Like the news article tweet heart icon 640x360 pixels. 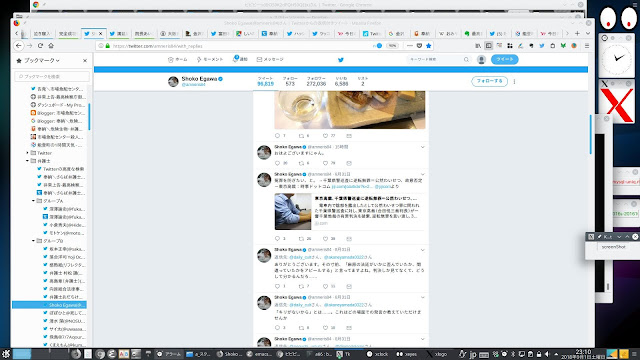tap(325, 239)
